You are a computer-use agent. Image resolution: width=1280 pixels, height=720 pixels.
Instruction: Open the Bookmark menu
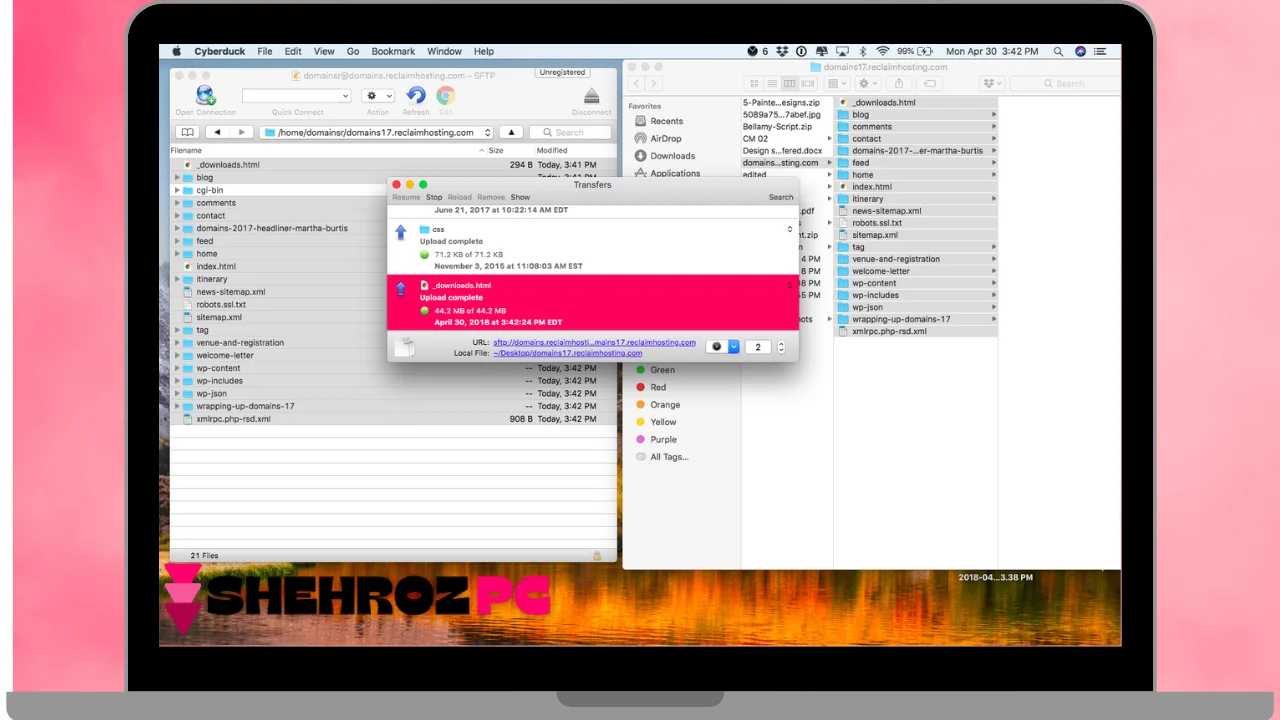393,51
